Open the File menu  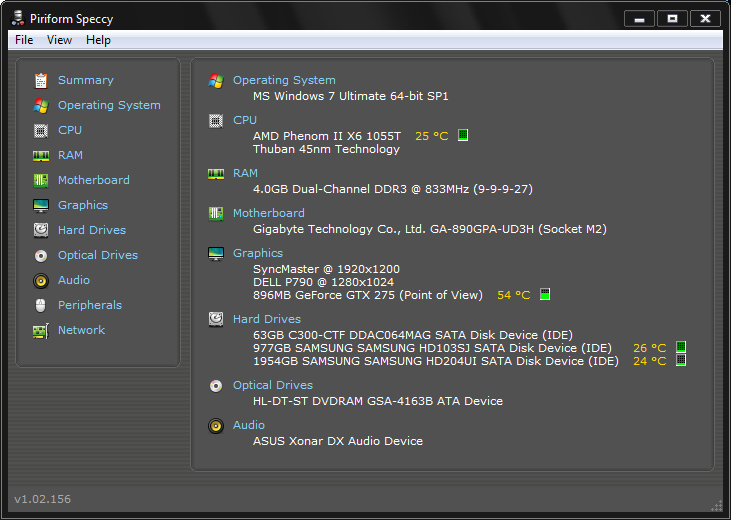(24, 40)
